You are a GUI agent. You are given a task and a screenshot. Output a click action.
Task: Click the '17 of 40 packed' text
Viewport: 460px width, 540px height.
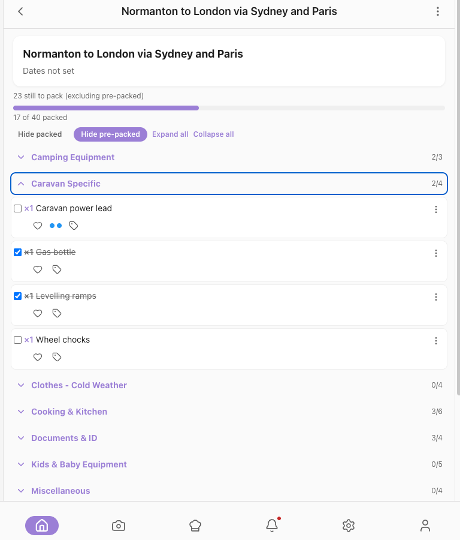click(x=40, y=117)
